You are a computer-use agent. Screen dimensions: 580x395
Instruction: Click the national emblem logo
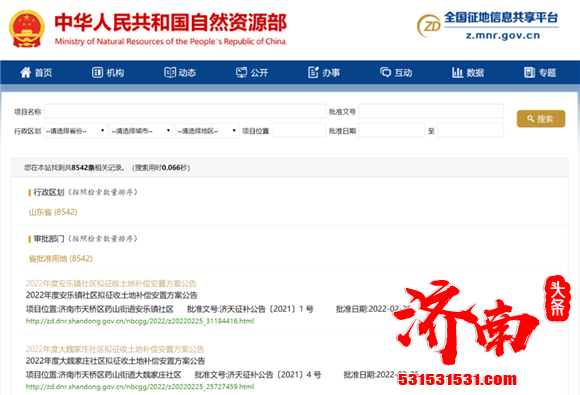(x=27, y=29)
